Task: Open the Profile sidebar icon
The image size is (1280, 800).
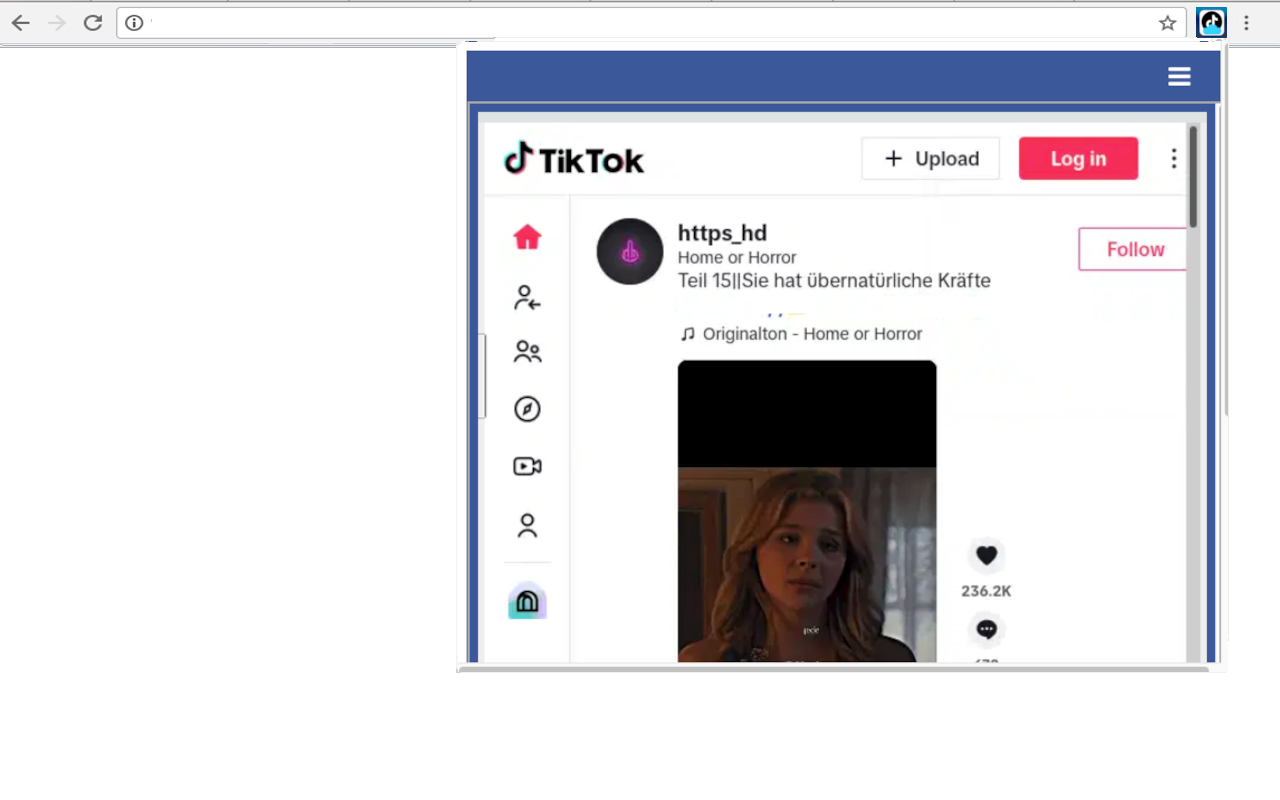Action: 527,525
